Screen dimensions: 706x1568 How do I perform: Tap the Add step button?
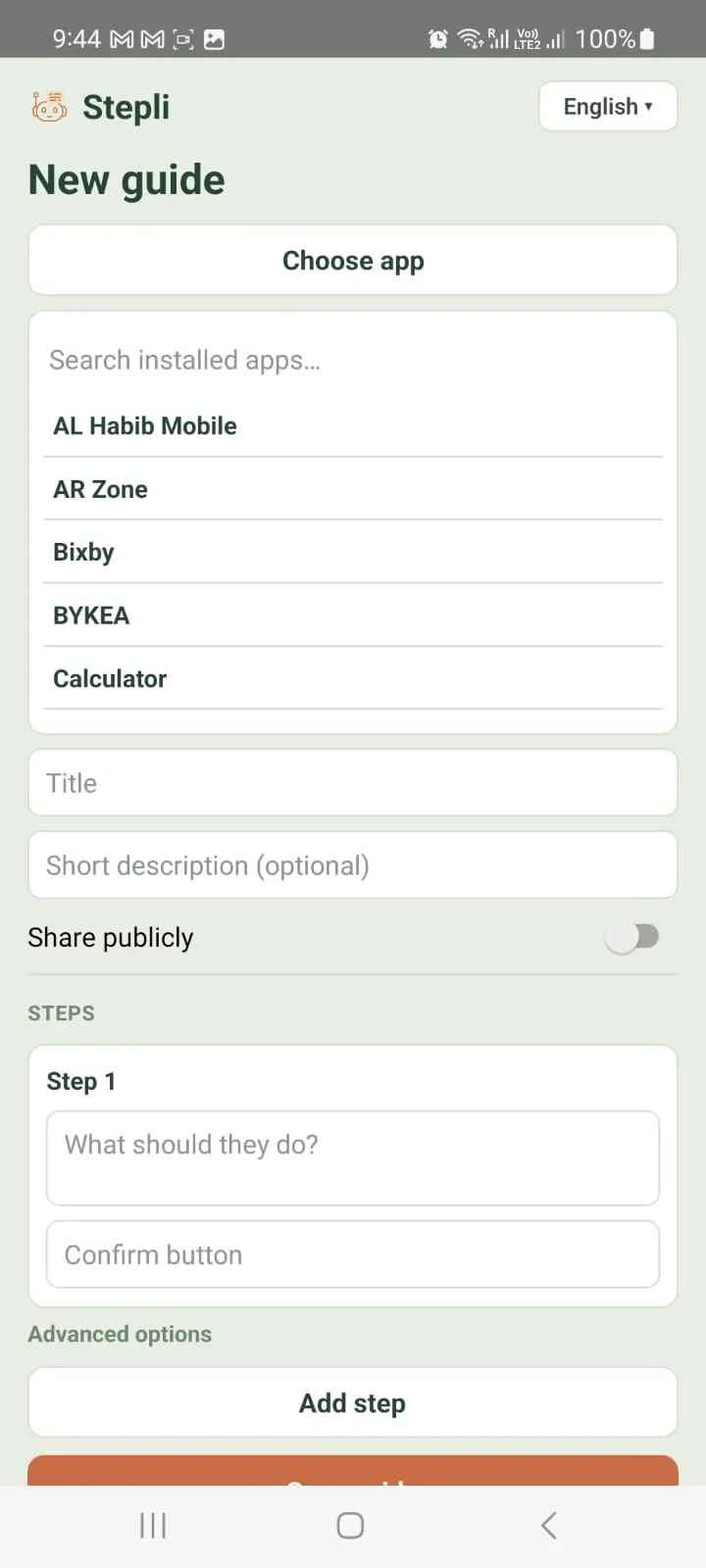pos(353,1403)
